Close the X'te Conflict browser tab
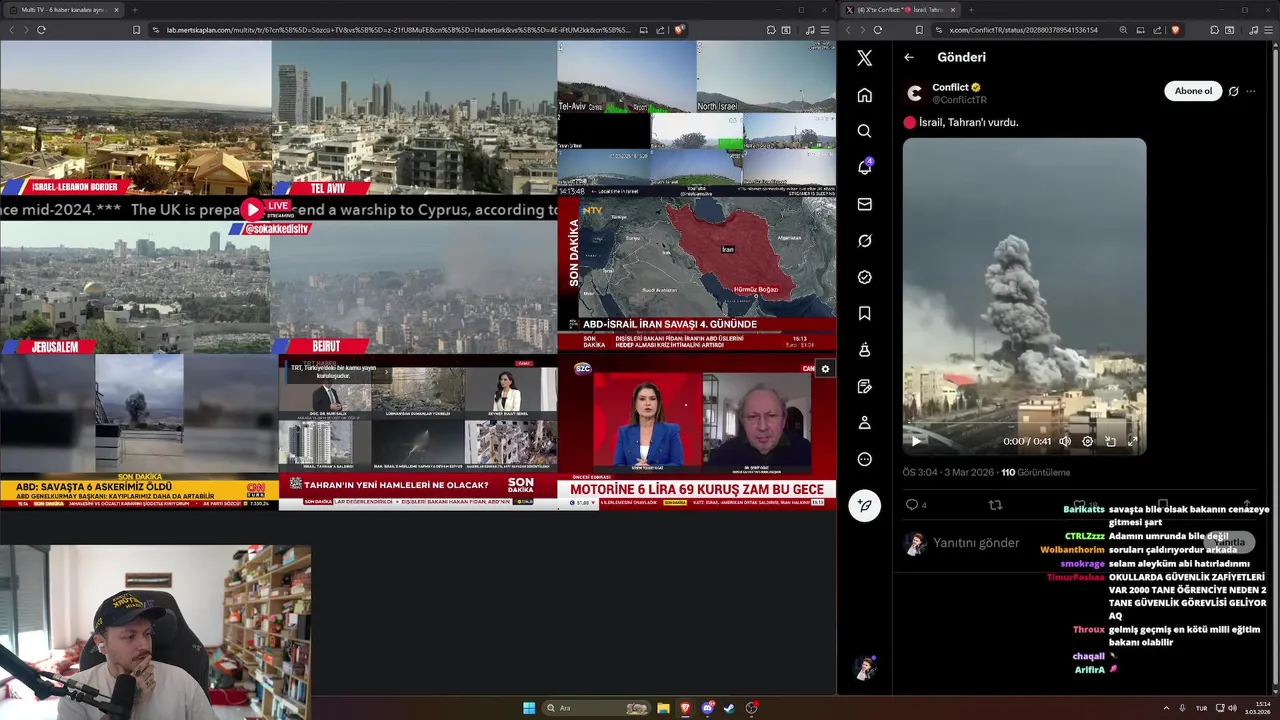The image size is (1280, 720). tap(953, 10)
